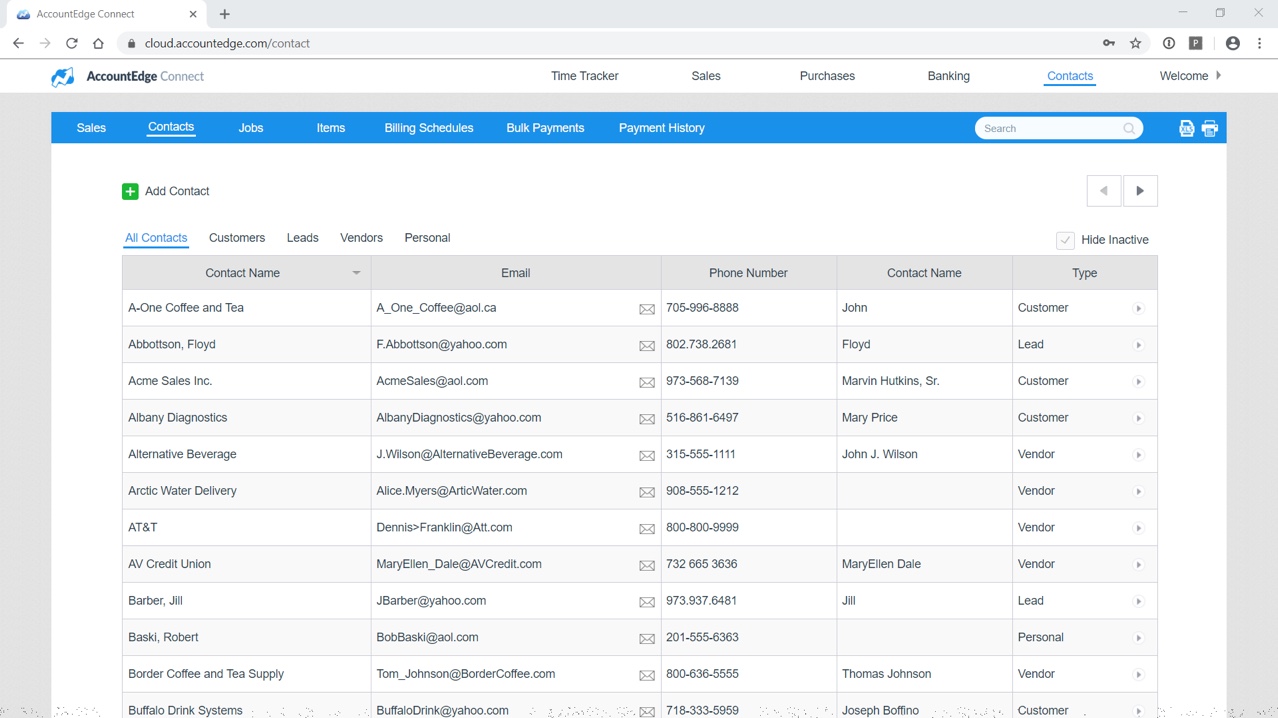
Task: Open Sales in the blue navigation bar
Action: click(x=91, y=128)
